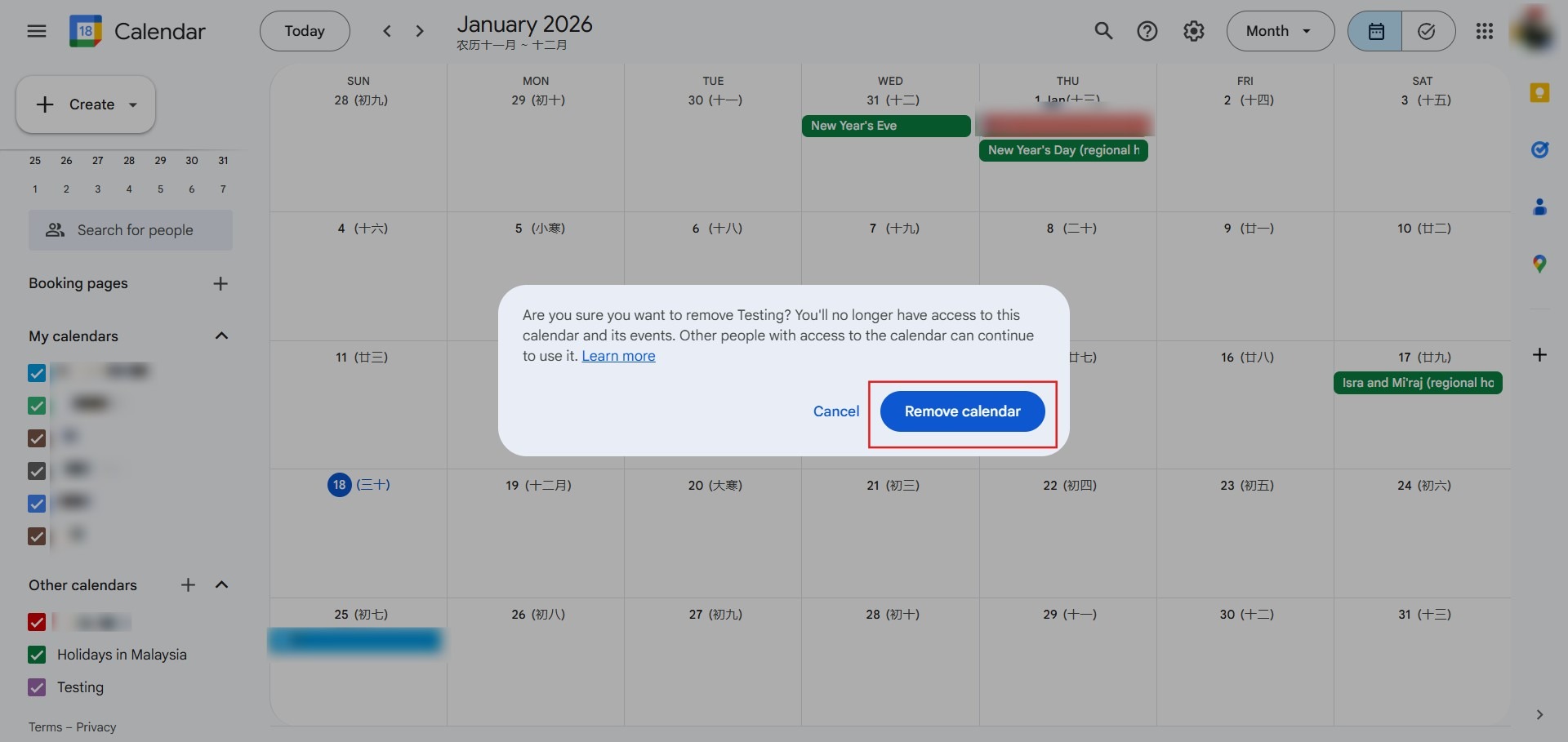The width and height of the screenshot is (1568, 742).
Task: Open Google Maps in side panel
Action: tap(1539, 264)
